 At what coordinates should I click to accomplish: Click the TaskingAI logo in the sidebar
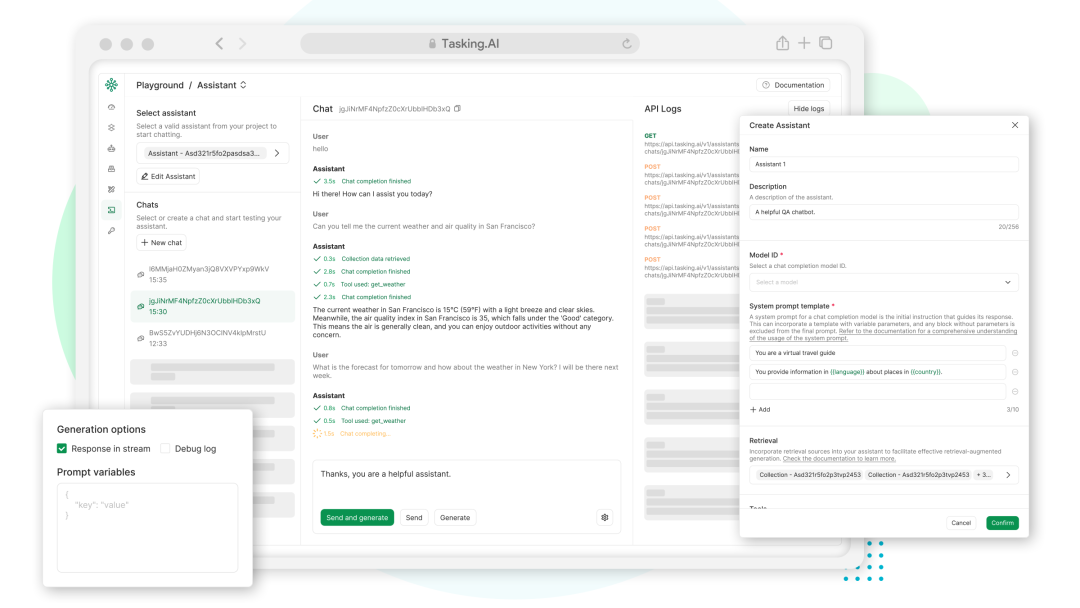[x=111, y=85]
